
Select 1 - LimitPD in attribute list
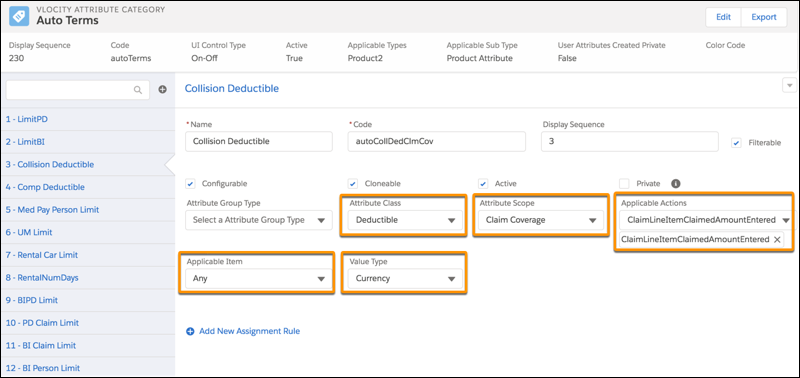point(87,119)
